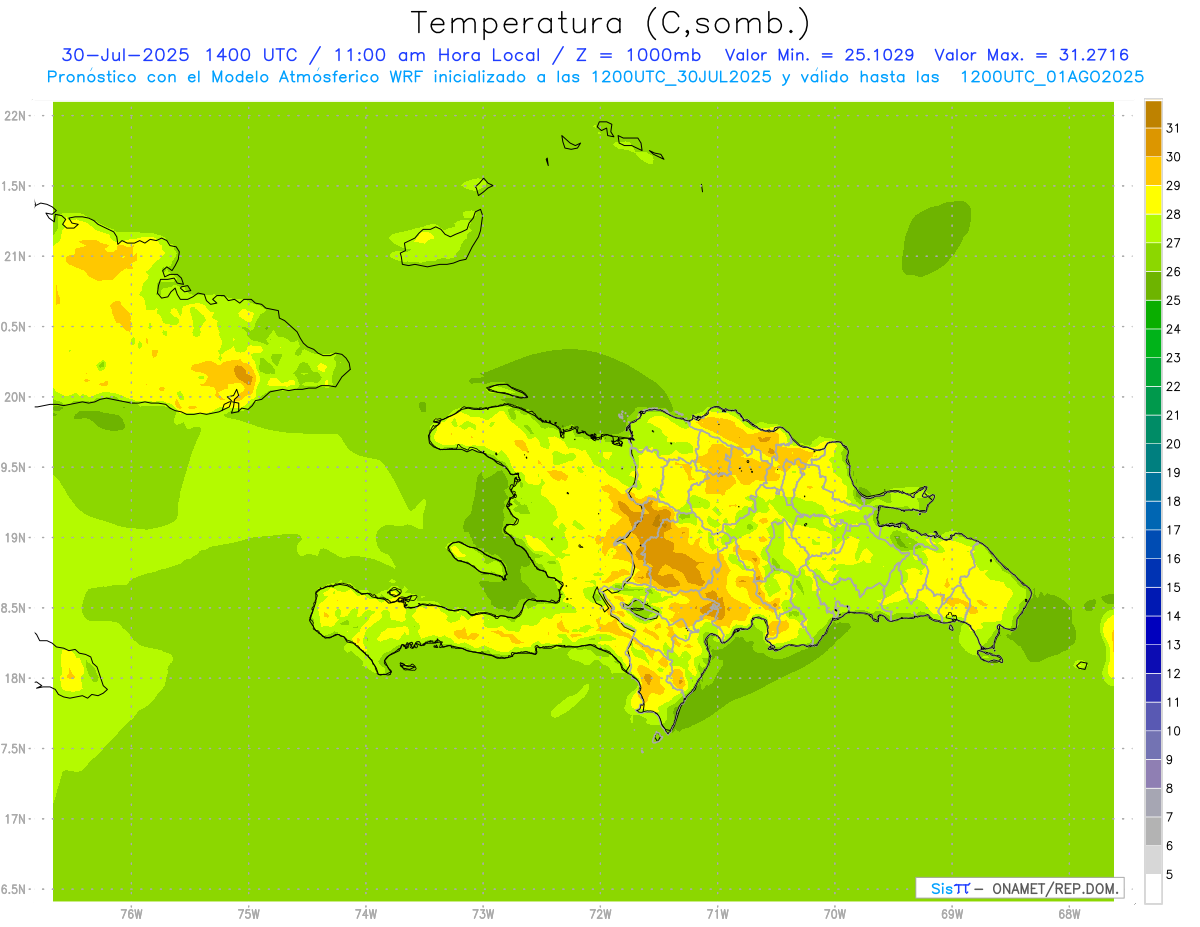Click the '74W' longitude label
This screenshot has height=927, width=1200.
[366, 914]
